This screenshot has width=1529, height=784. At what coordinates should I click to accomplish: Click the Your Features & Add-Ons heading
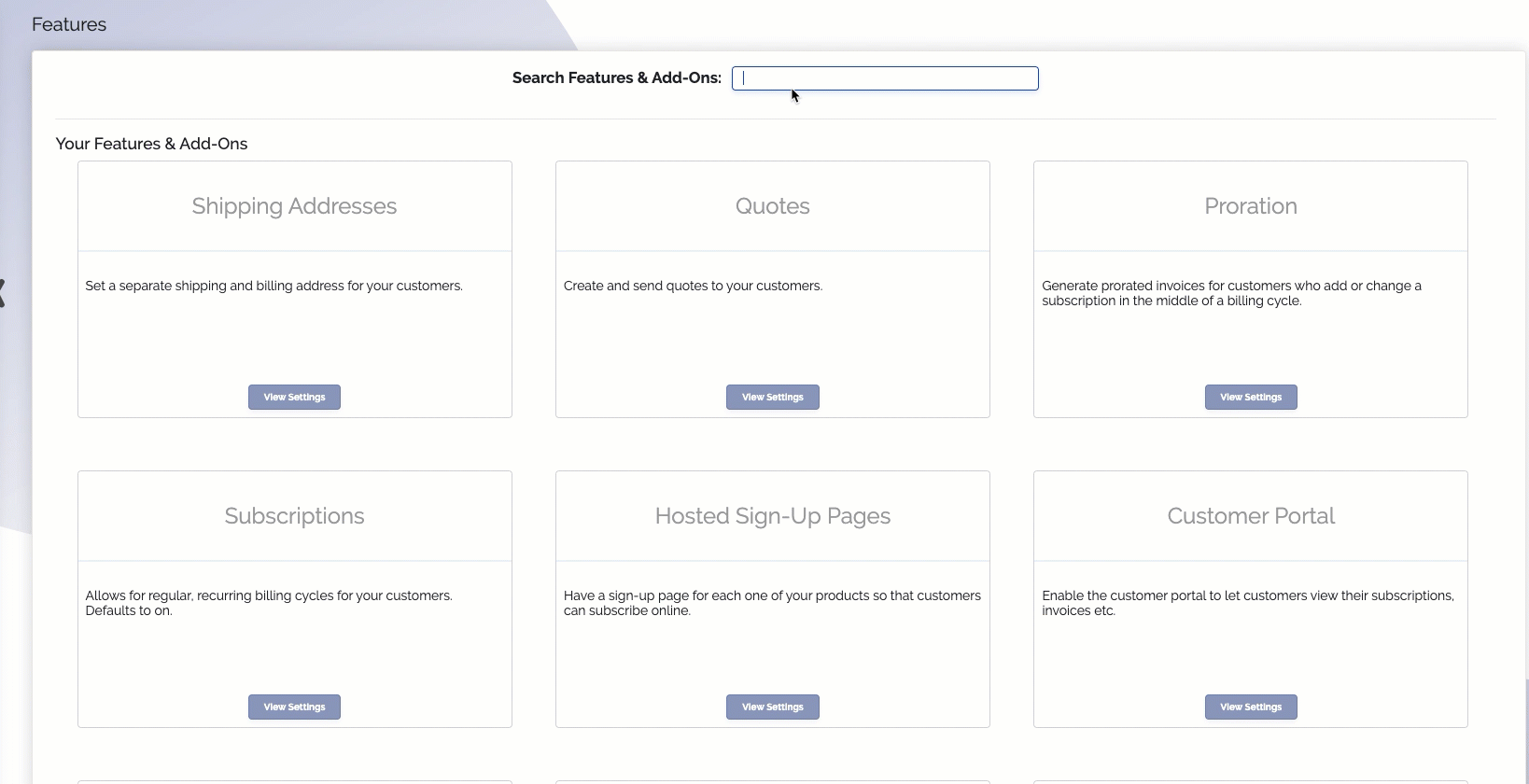point(151,144)
